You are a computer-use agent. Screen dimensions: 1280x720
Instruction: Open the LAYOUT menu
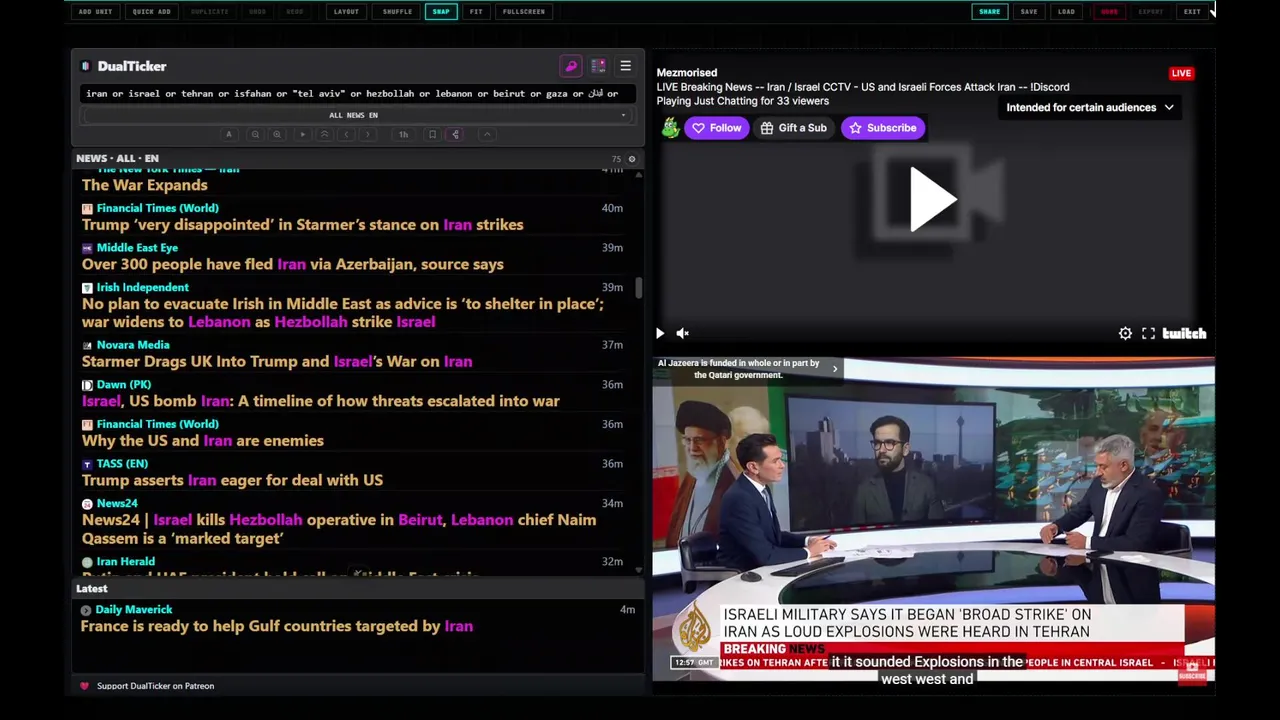[x=346, y=11]
